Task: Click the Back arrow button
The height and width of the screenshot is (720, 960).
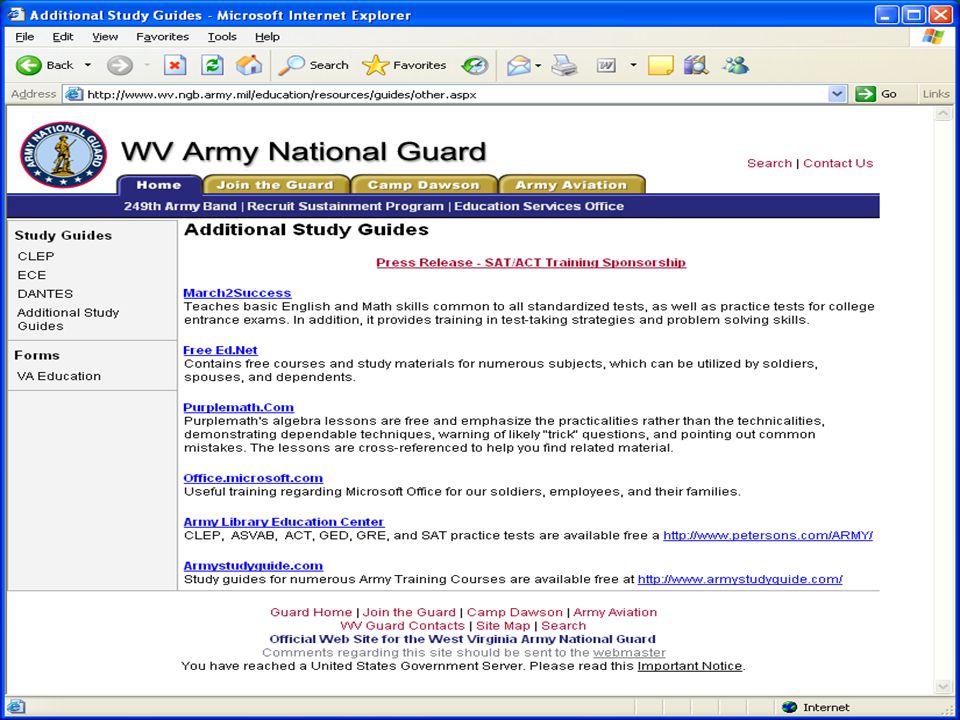Action: click(29, 65)
